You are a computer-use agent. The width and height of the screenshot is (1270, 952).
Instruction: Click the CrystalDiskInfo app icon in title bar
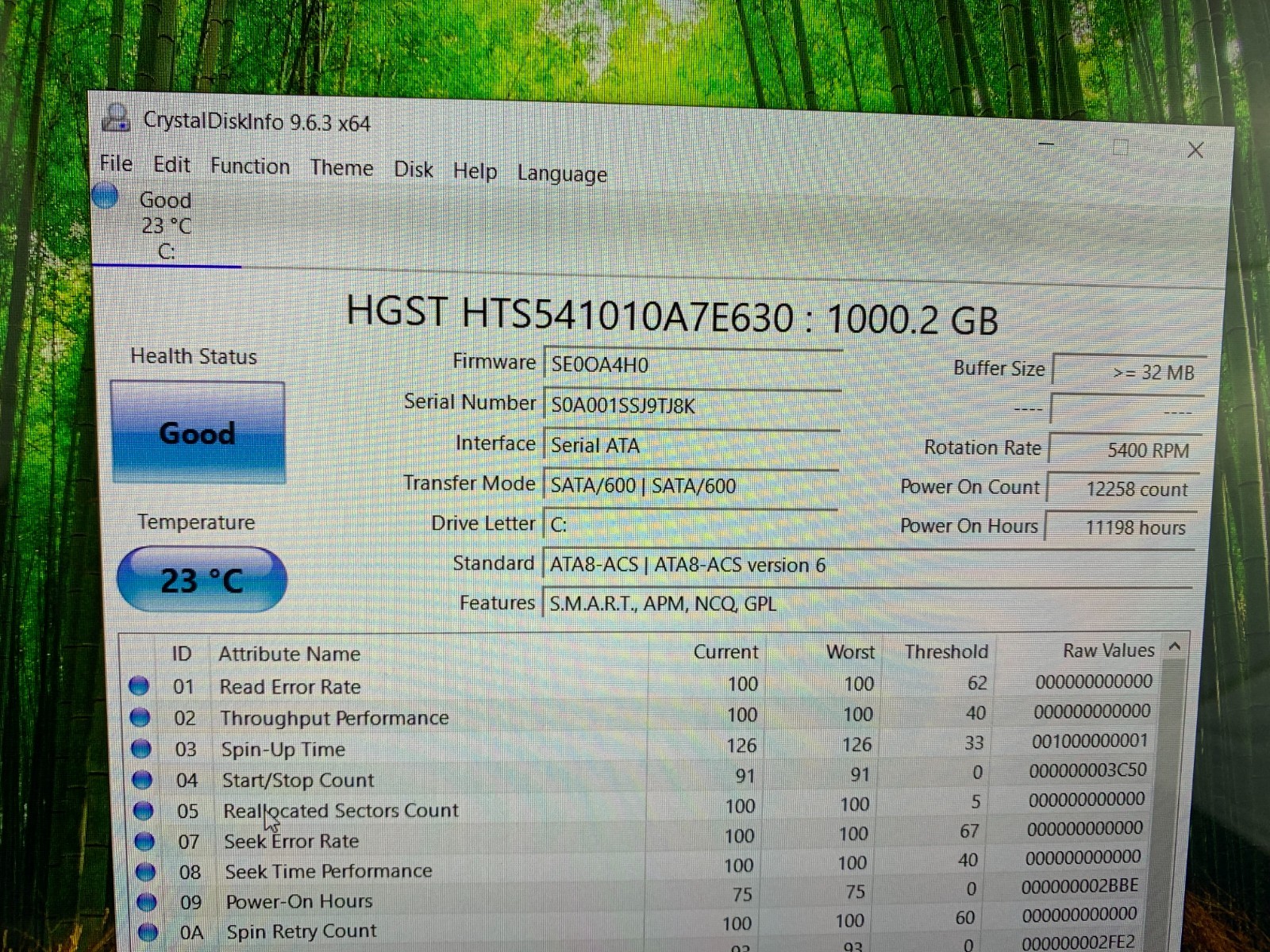click(117, 118)
